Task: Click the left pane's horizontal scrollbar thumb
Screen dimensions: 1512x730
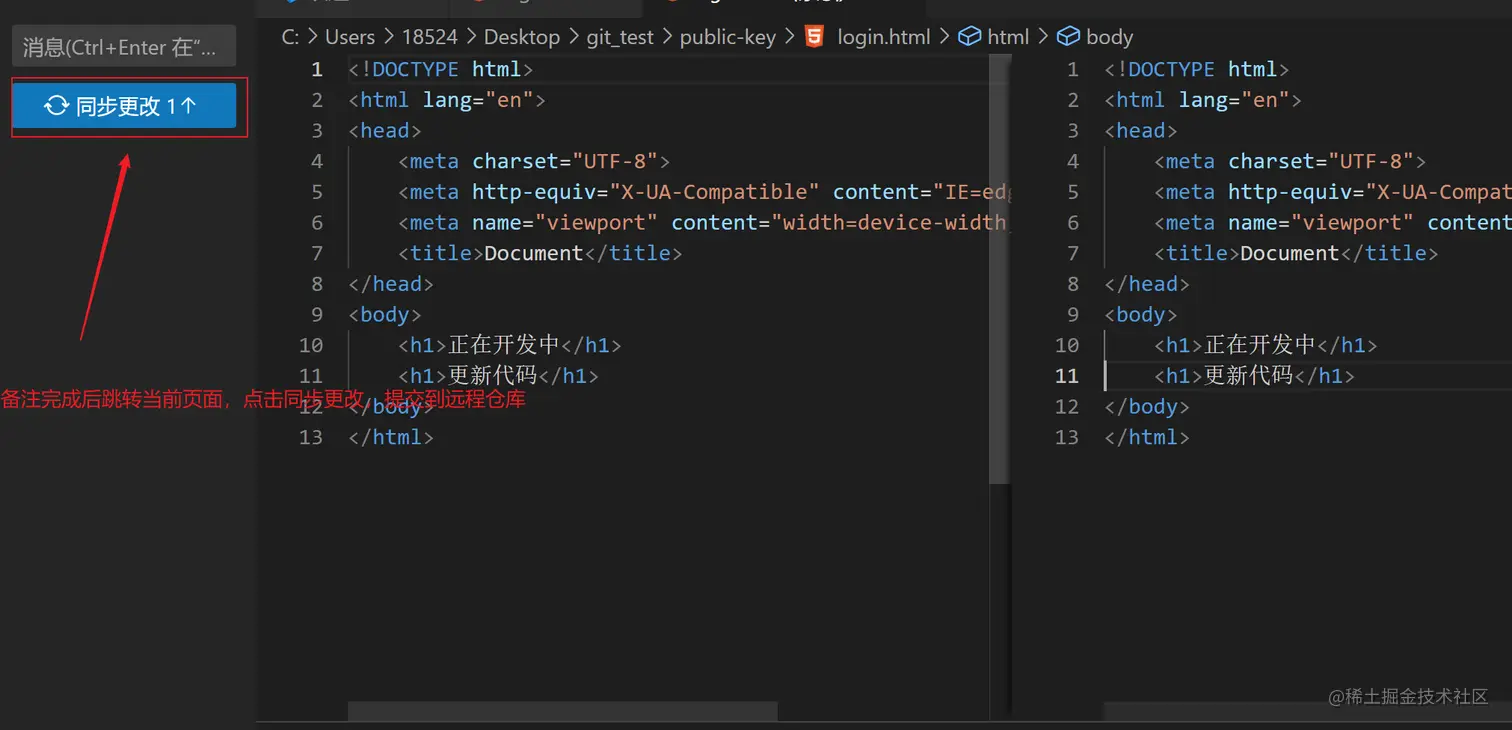Action: (563, 711)
